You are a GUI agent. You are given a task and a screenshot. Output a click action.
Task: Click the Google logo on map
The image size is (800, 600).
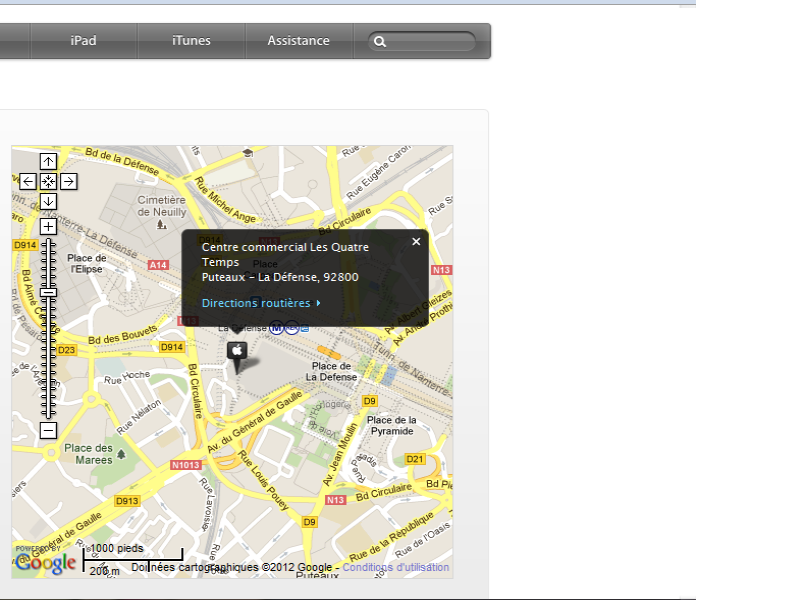click(x=45, y=563)
